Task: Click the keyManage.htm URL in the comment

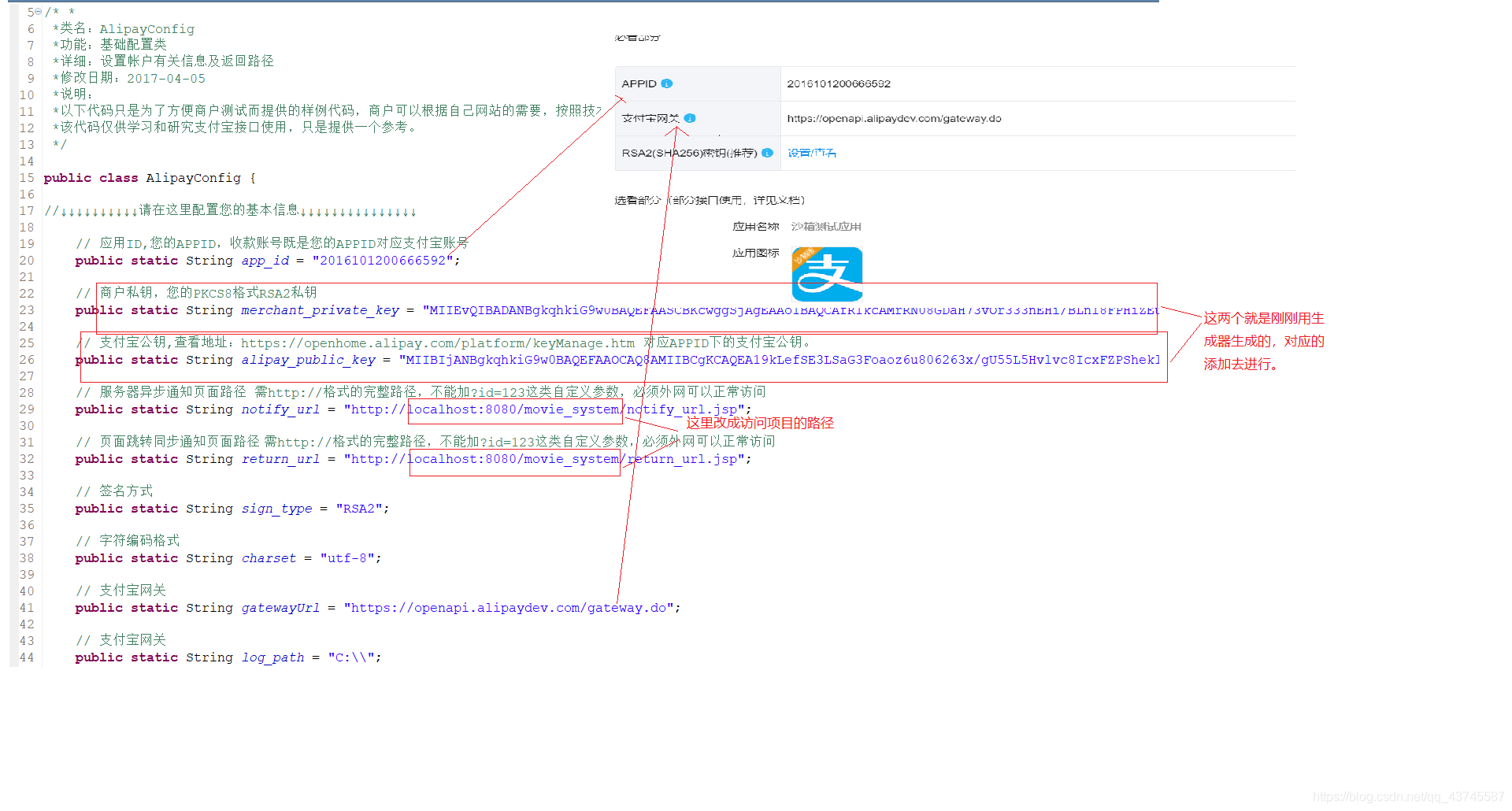Action: tap(438, 343)
